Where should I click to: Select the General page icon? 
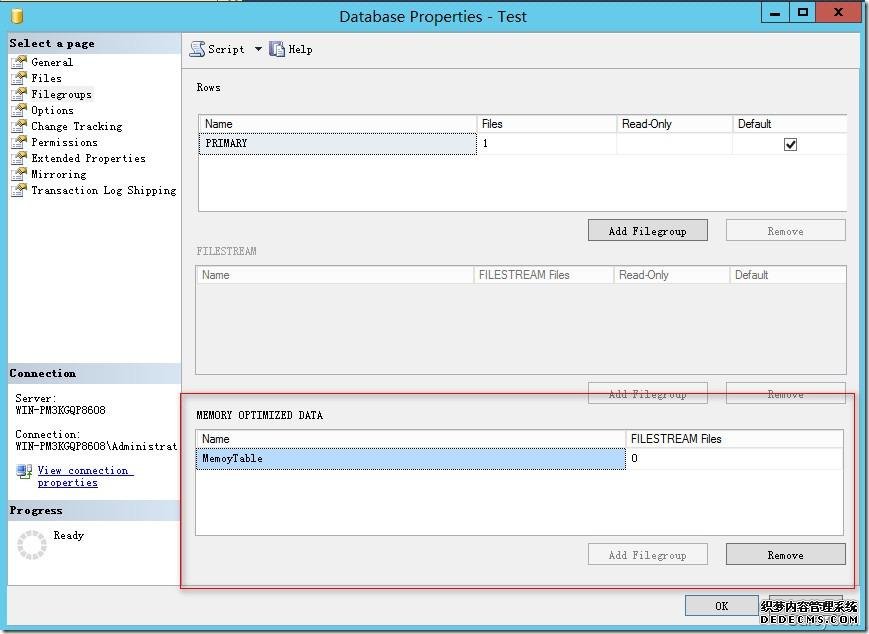pyautogui.click(x=19, y=62)
